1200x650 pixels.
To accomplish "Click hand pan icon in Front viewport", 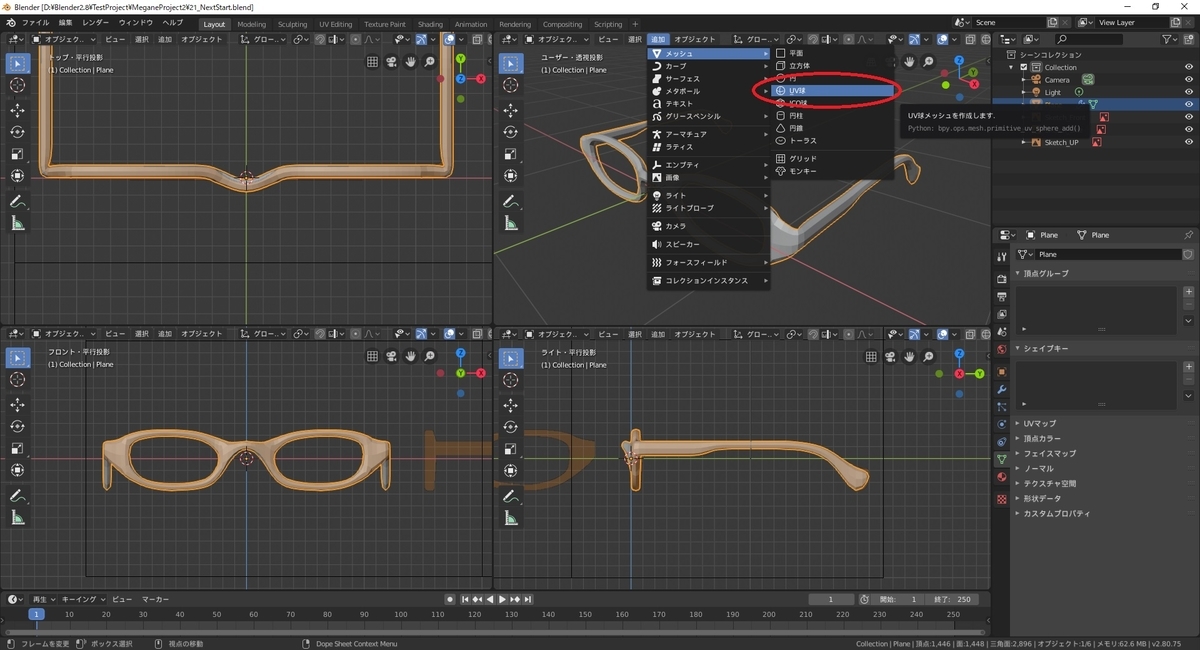I will 410,356.
